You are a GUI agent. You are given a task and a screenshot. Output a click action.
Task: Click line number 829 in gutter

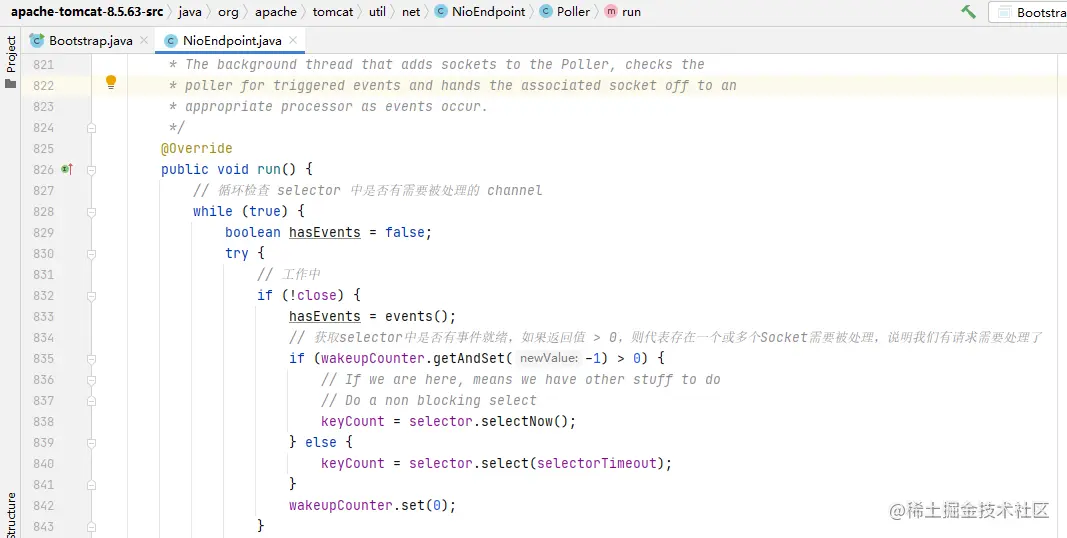tap(43, 233)
